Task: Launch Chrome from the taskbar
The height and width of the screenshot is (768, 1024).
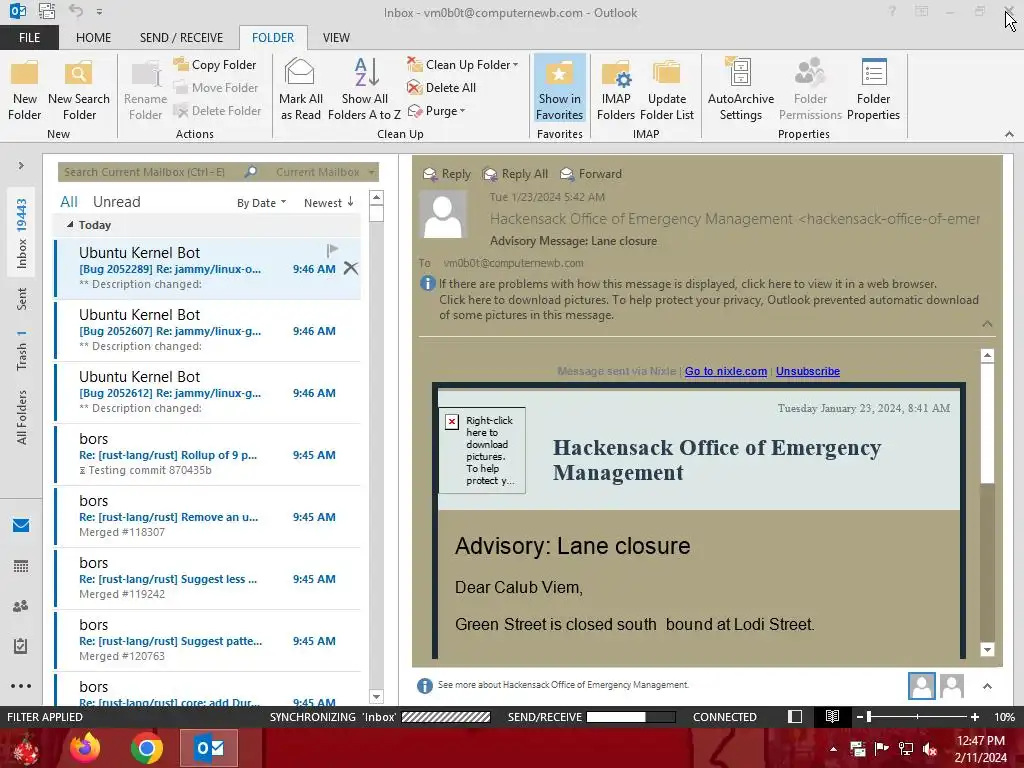Action: 146,748
